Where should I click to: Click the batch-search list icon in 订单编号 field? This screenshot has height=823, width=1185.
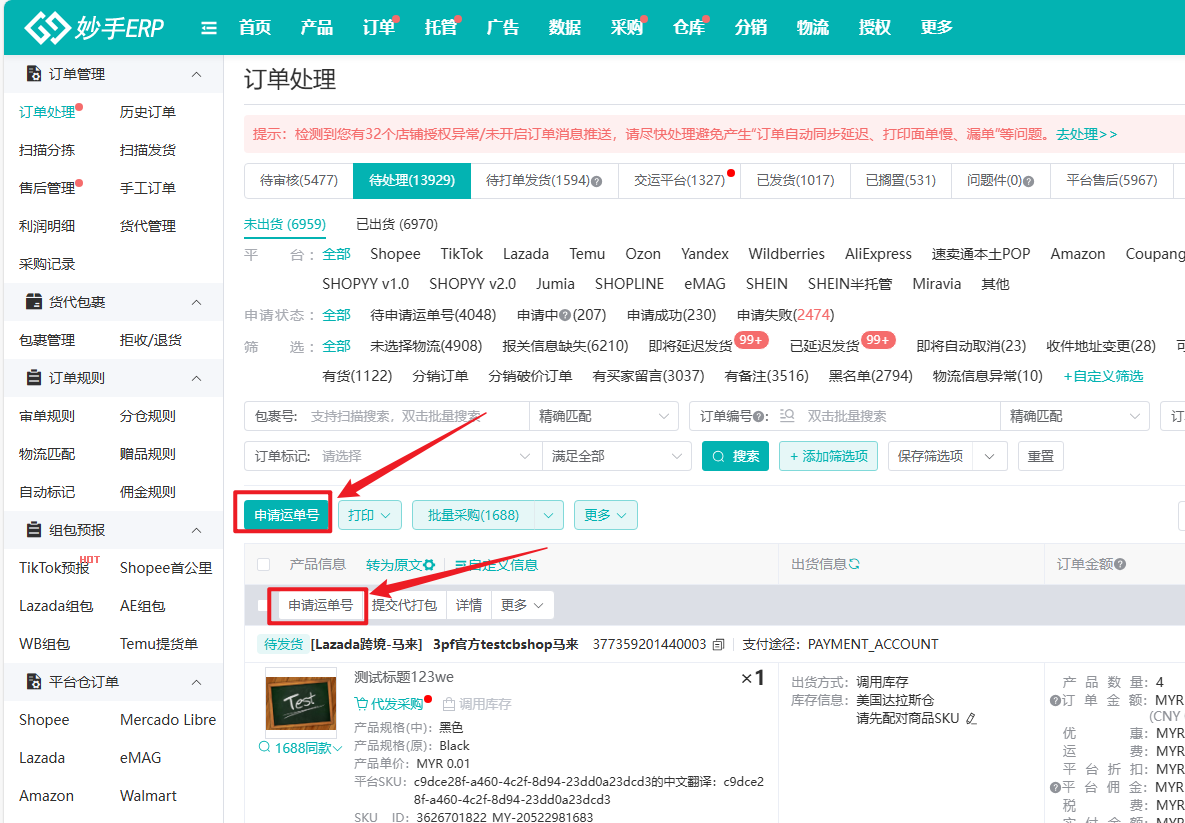[x=787, y=416]
